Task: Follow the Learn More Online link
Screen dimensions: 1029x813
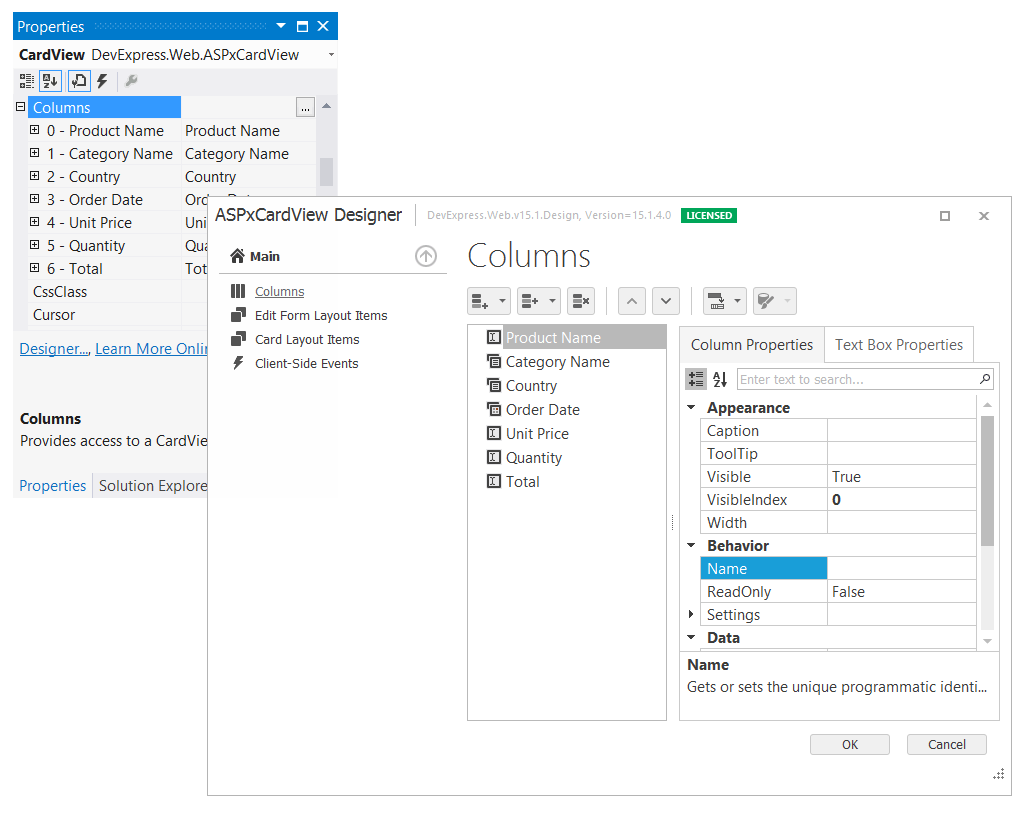Action: [151, 349]
